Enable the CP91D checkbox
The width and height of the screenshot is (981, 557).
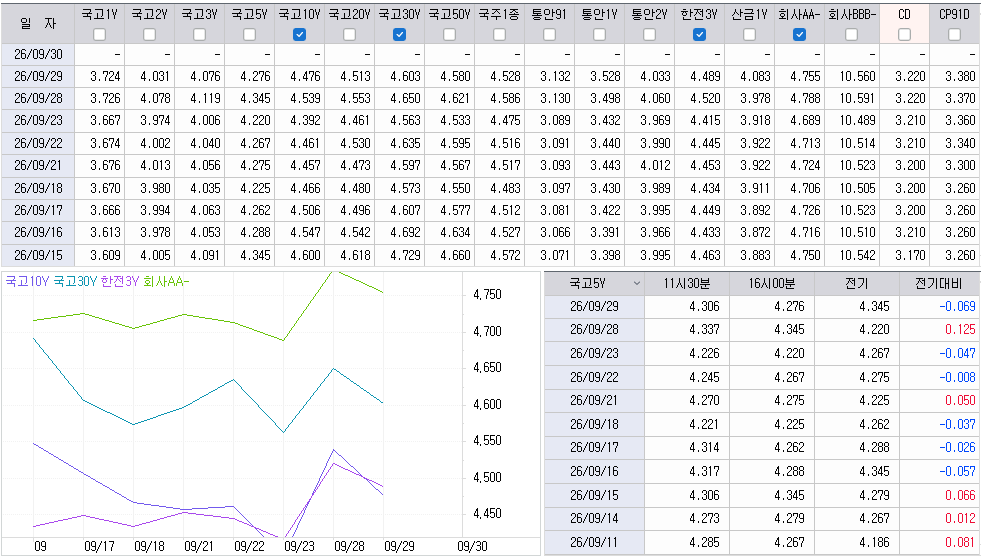(955, 35)
